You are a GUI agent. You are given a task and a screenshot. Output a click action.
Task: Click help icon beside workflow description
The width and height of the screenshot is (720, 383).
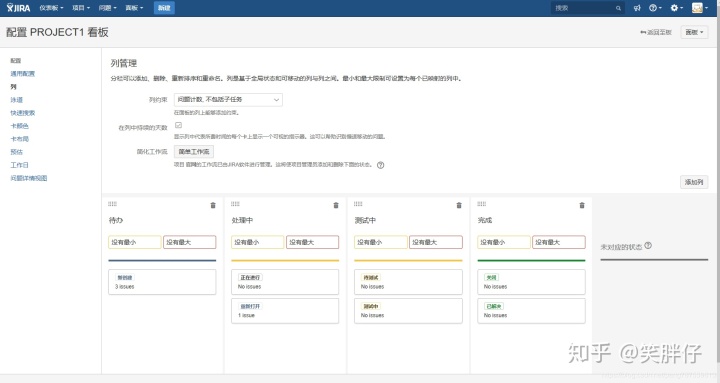click(x=381, y=165)
